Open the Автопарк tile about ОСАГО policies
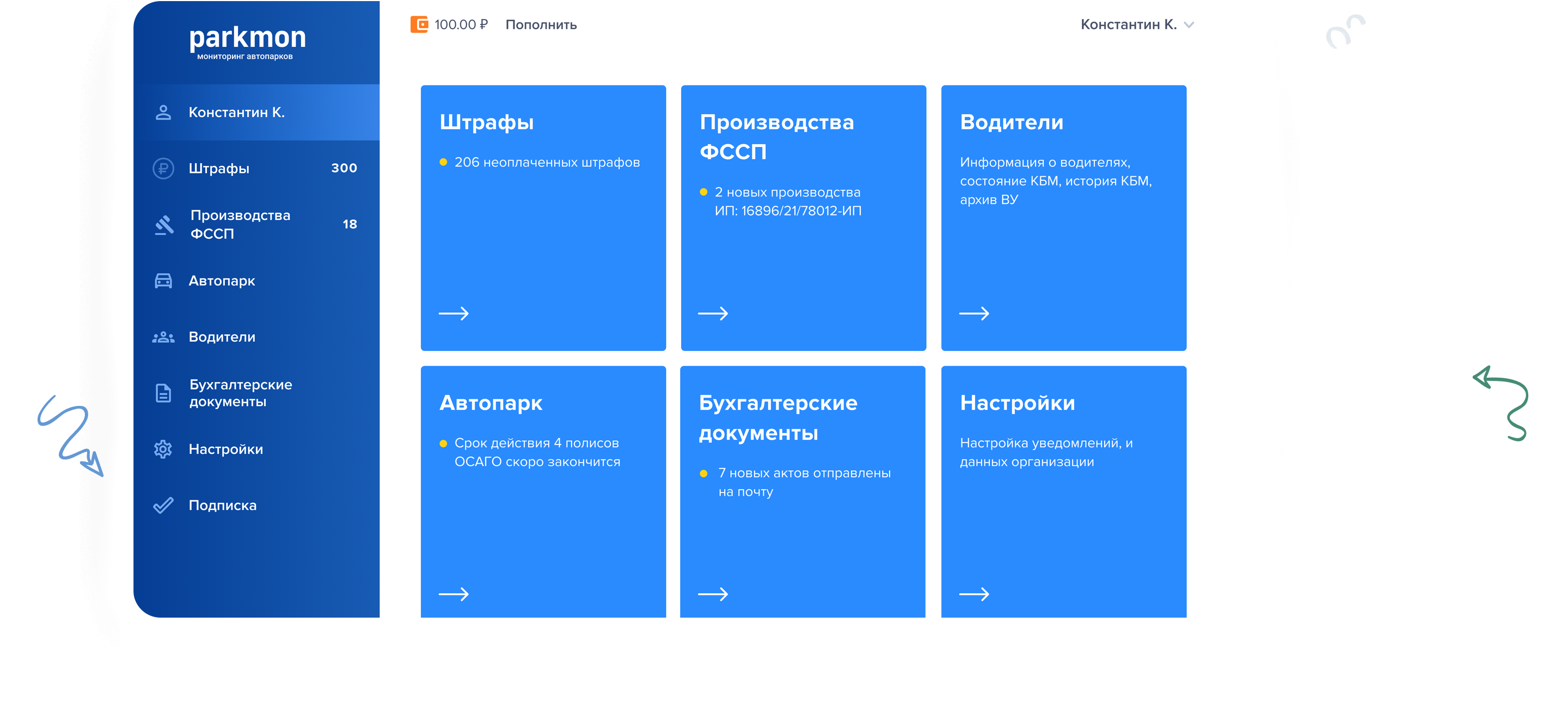The width and height of the screenshot is (1568, 727). coord(543,491)
